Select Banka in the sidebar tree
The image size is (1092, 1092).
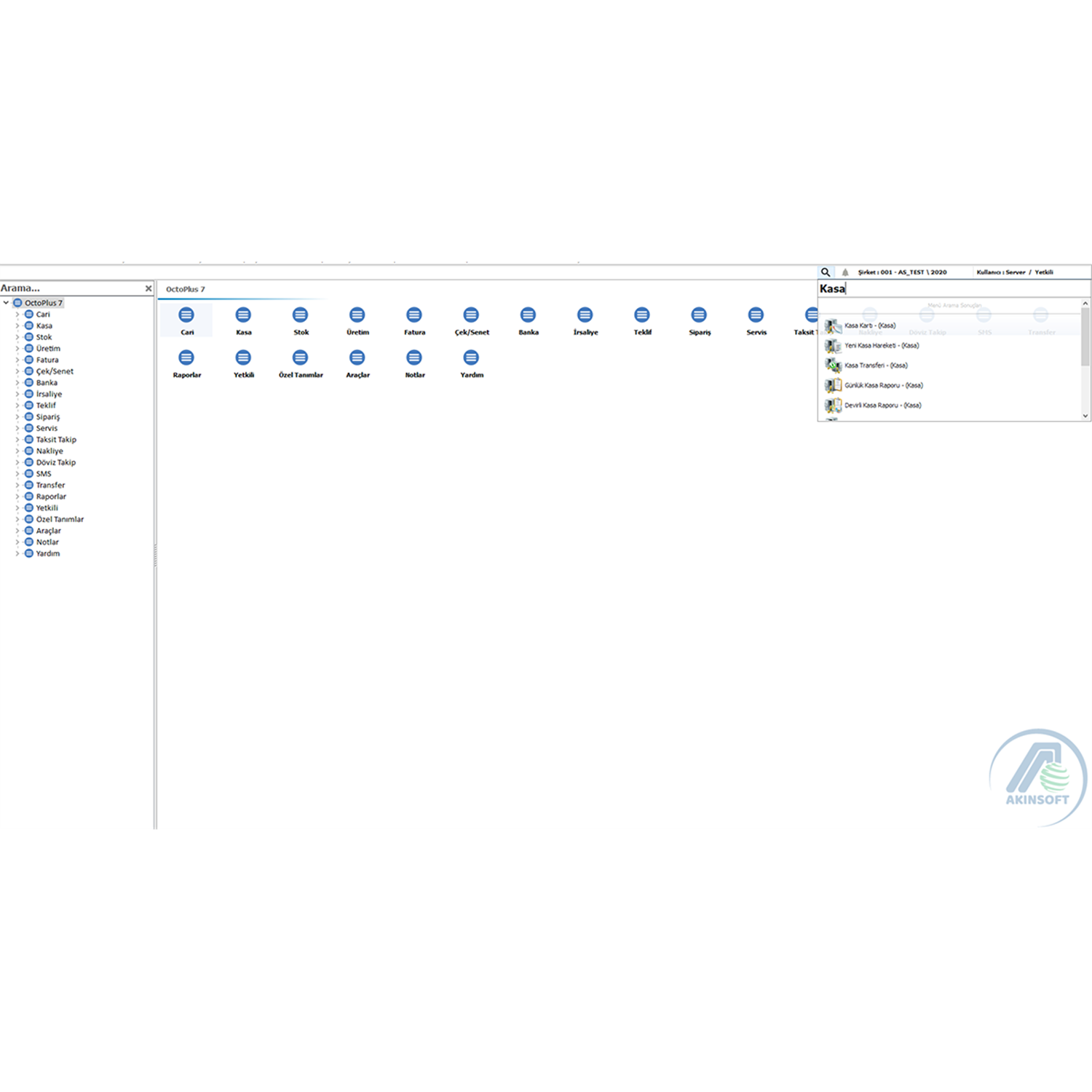[47, 383]
